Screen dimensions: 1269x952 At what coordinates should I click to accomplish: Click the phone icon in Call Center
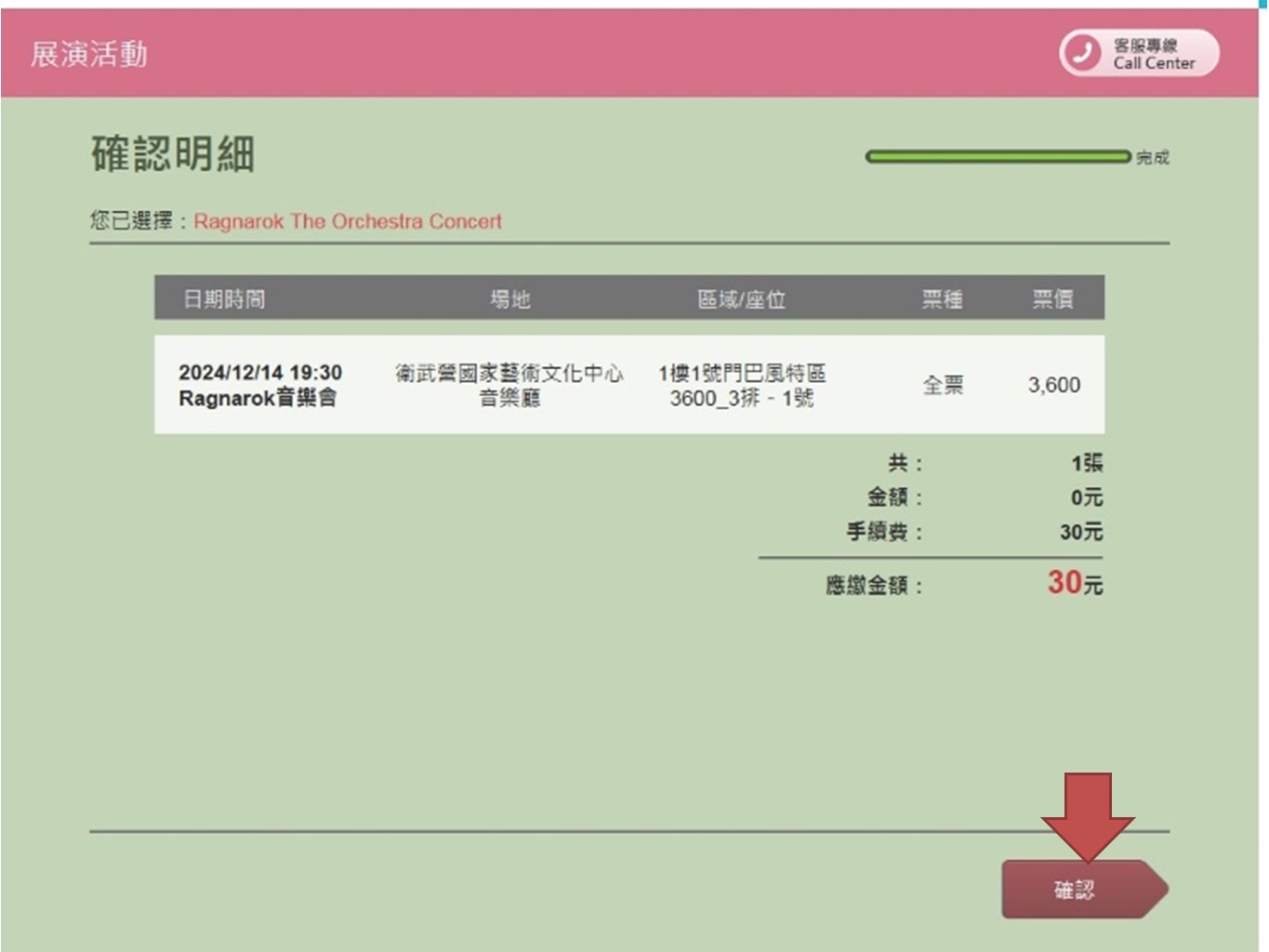[1083, 53]
